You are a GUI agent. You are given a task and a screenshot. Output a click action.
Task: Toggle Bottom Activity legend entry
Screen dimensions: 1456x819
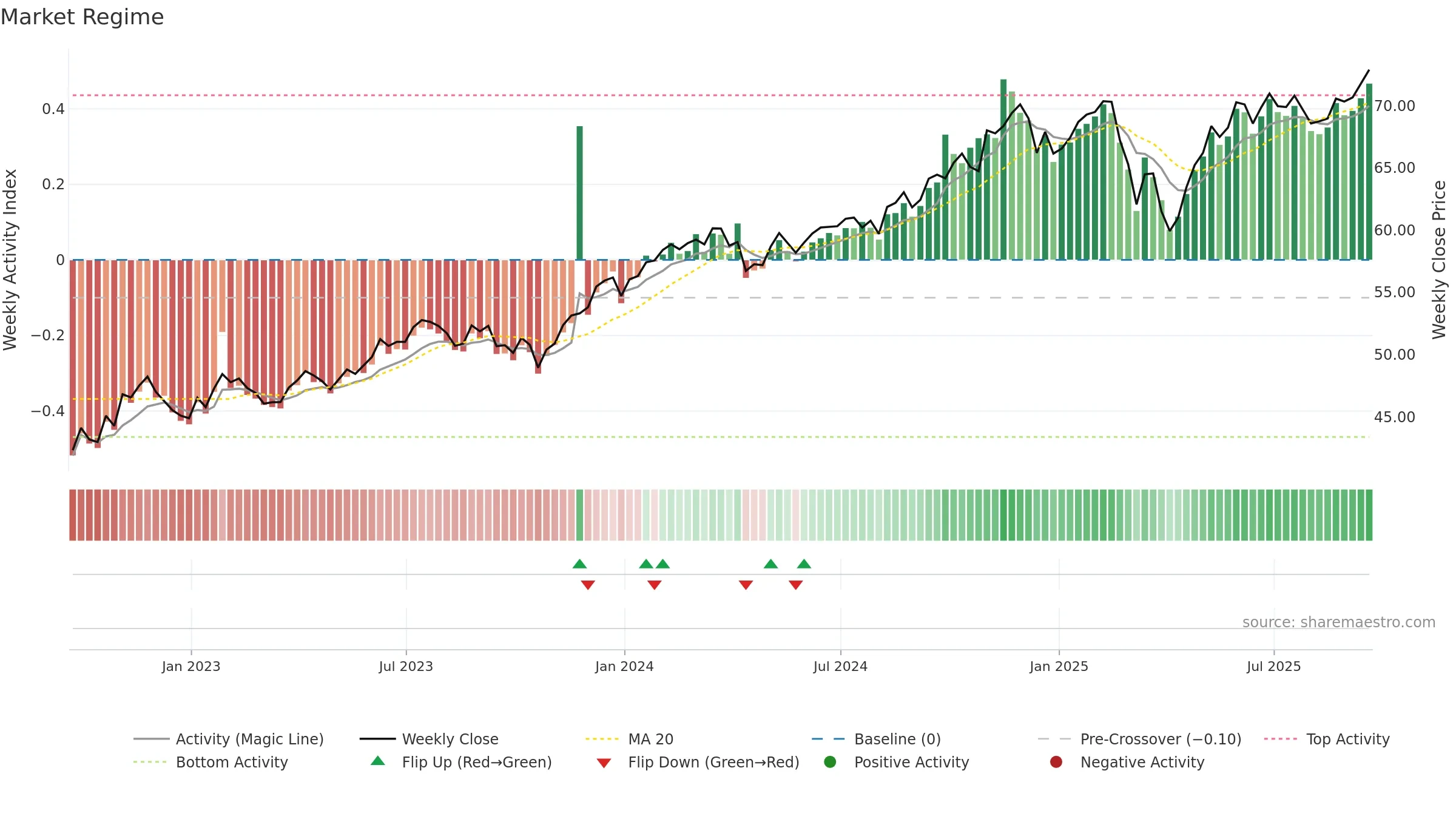(x=211, y=762)
